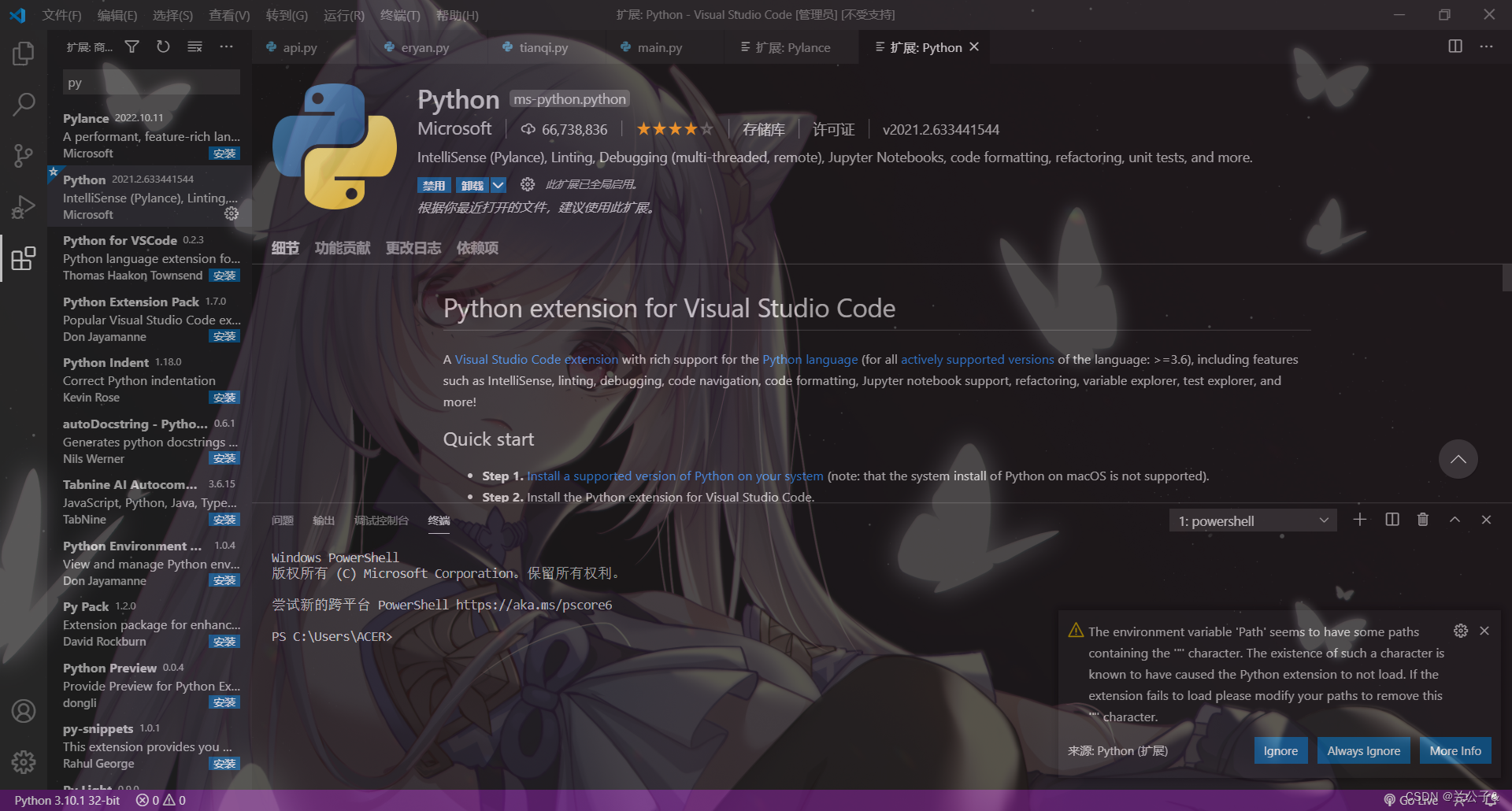Split the editor to the right
This screenshot has height=811, width=1512.
pyautogui.click(x=1455, y=46)
